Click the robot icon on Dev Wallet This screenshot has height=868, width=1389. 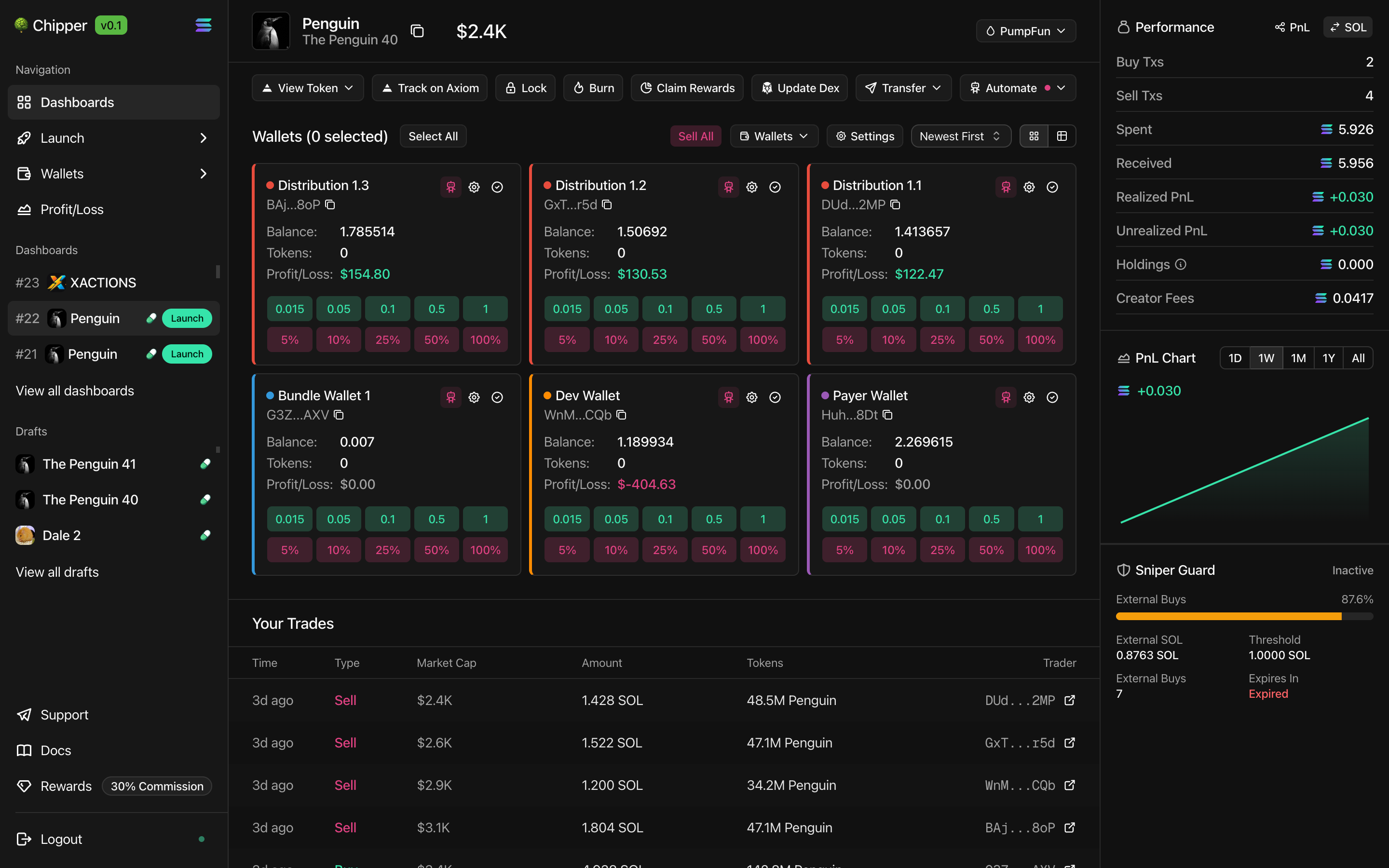728,397
